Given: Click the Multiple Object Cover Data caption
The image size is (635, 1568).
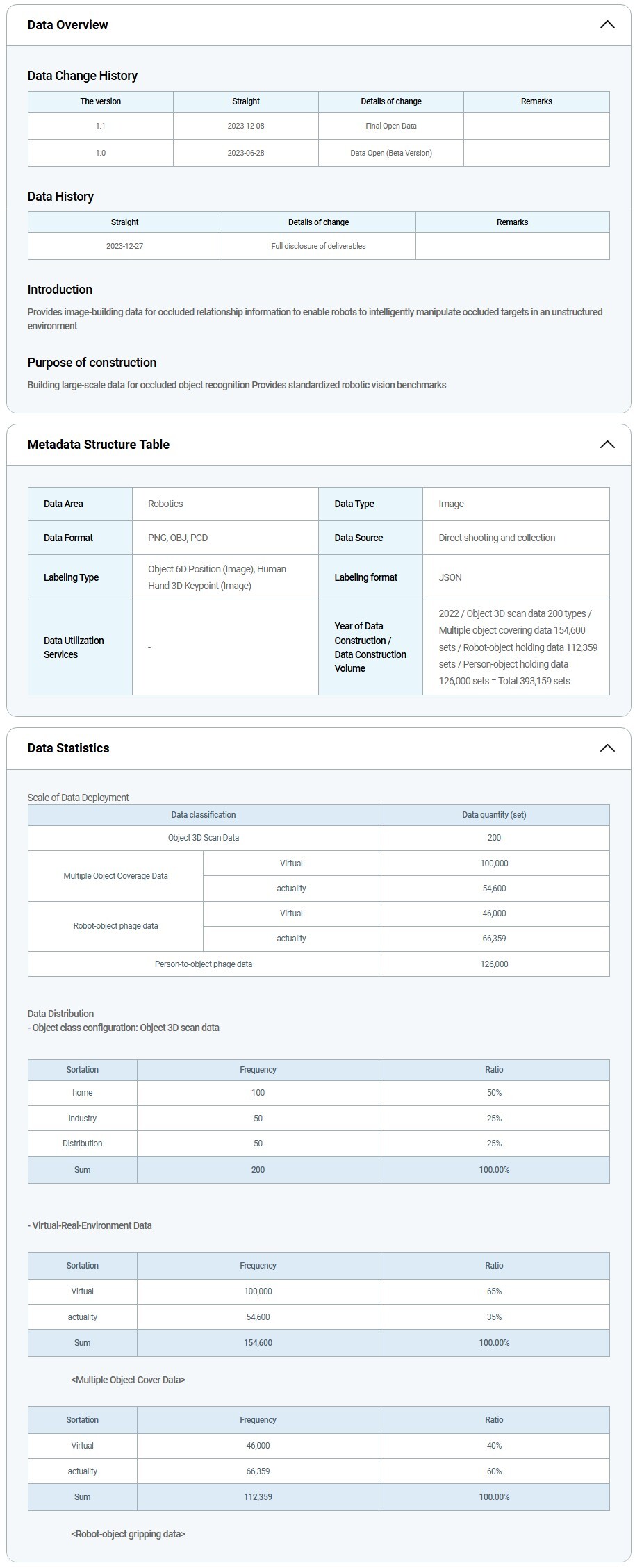Looking at the screenshot, I should point(128,1380).
